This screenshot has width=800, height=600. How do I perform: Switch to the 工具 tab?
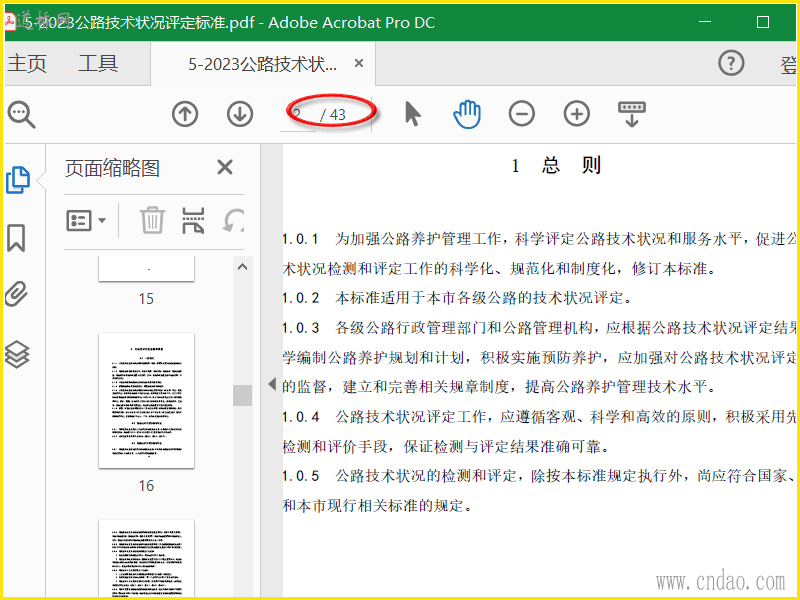click(98, 64)
